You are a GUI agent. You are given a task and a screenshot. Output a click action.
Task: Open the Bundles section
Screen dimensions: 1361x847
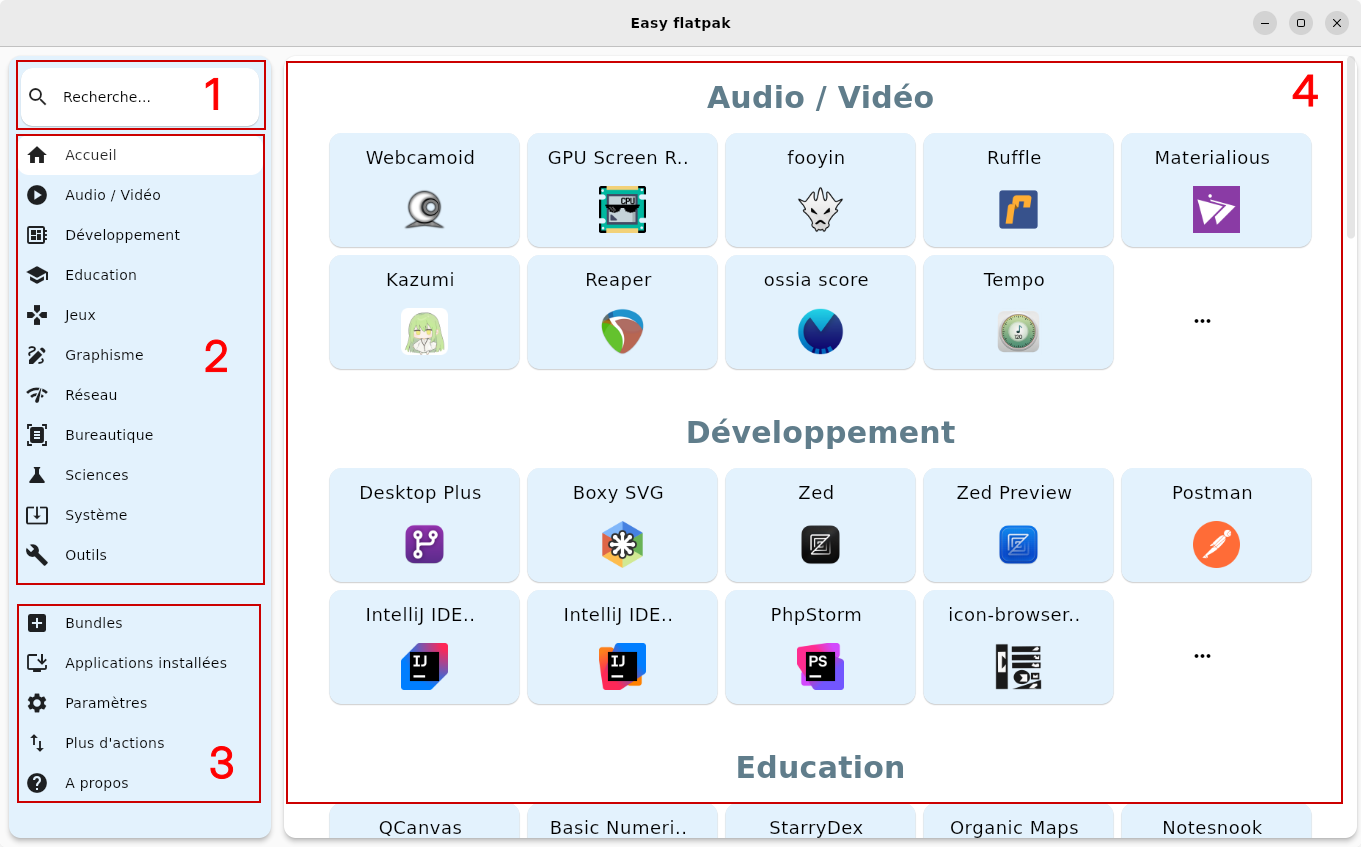pyautogui.click(x=139, y=623)
